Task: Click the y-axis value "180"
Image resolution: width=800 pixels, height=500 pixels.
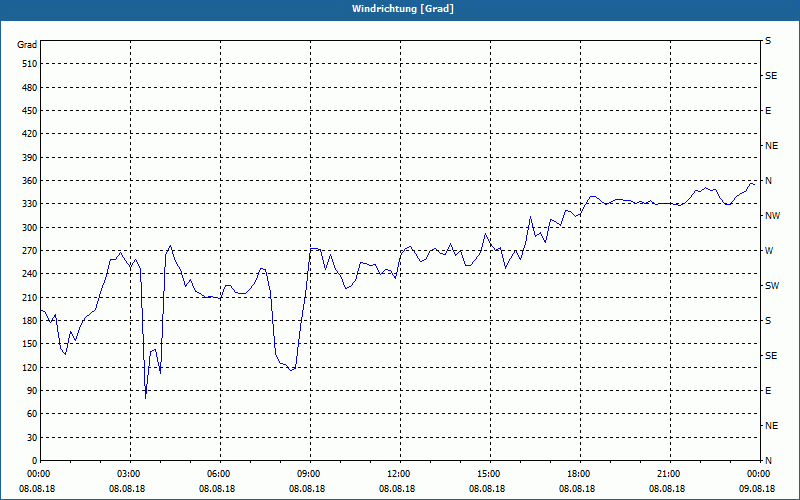Action: 30,321
